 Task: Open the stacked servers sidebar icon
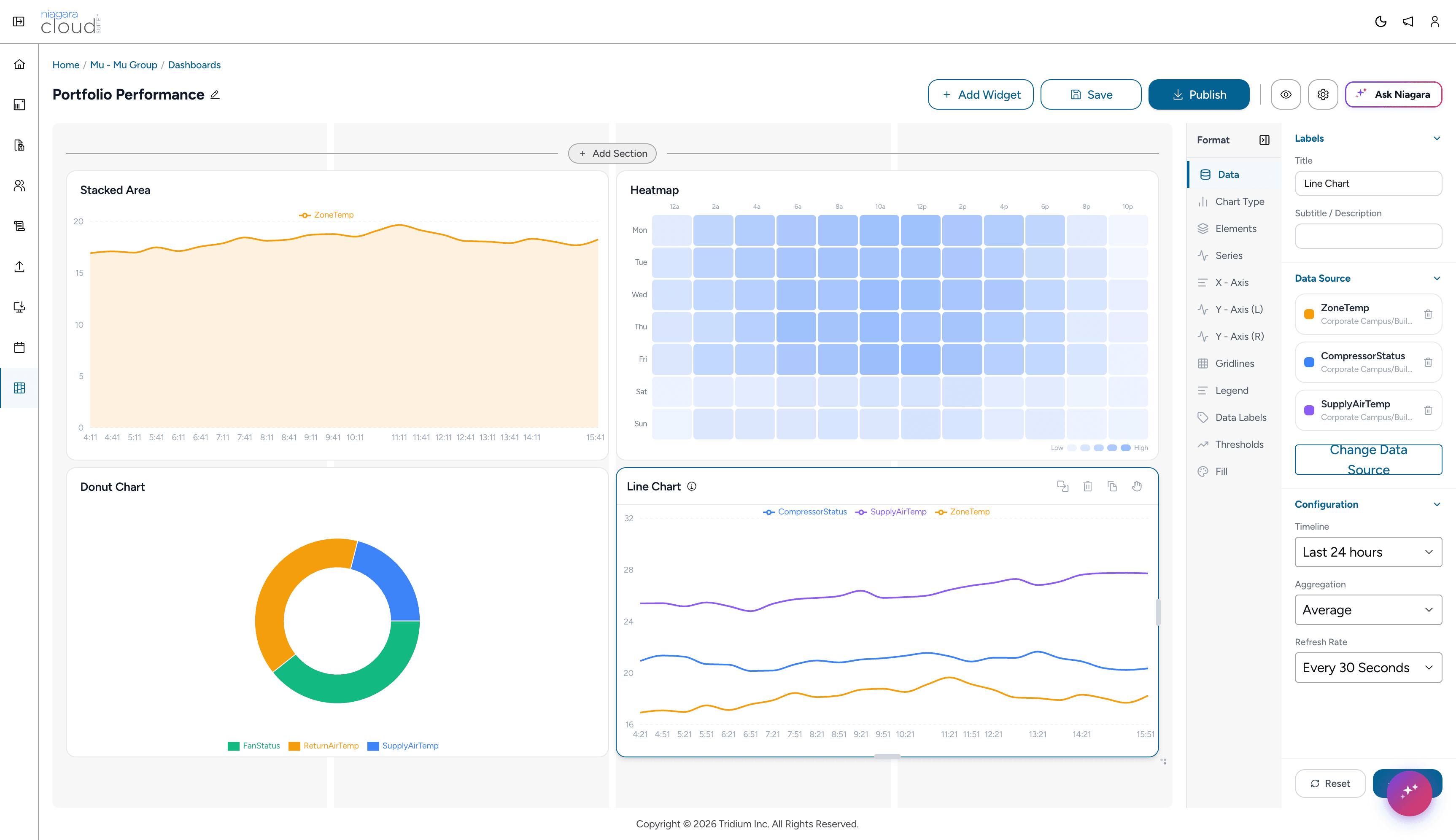20,226
